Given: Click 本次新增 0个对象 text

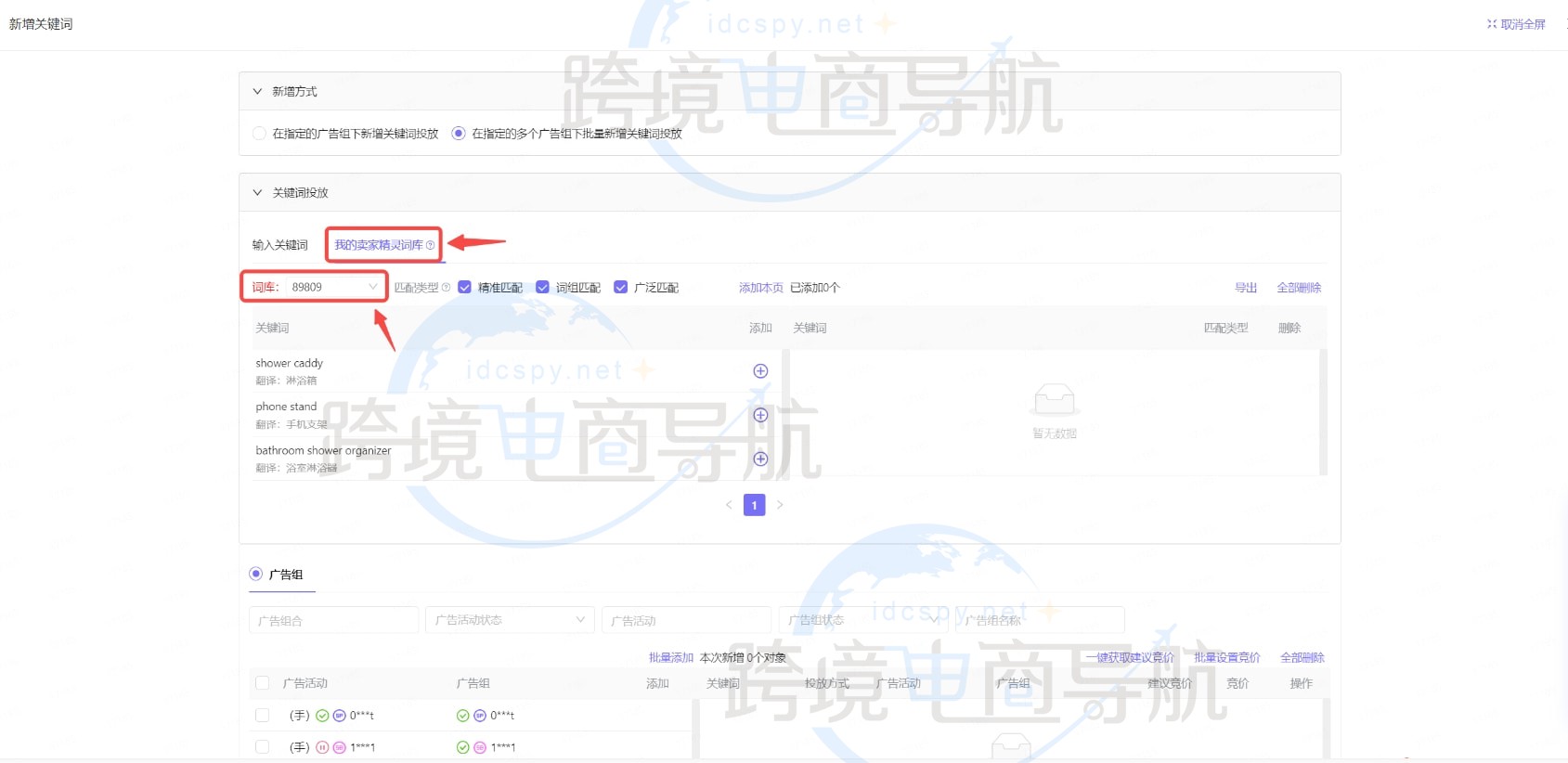Looking at the screenshot, I should point(743,657).
